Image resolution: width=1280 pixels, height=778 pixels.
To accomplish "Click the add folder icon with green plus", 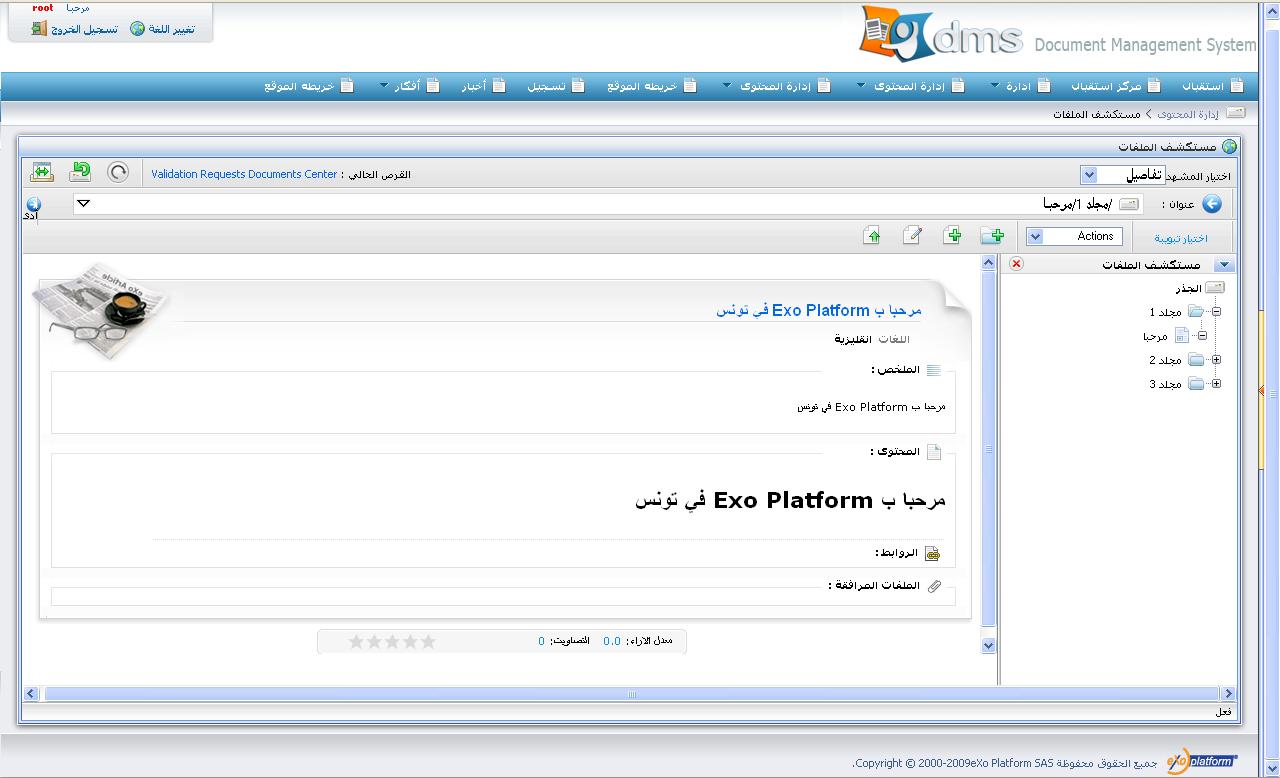I will coord(992,236).
